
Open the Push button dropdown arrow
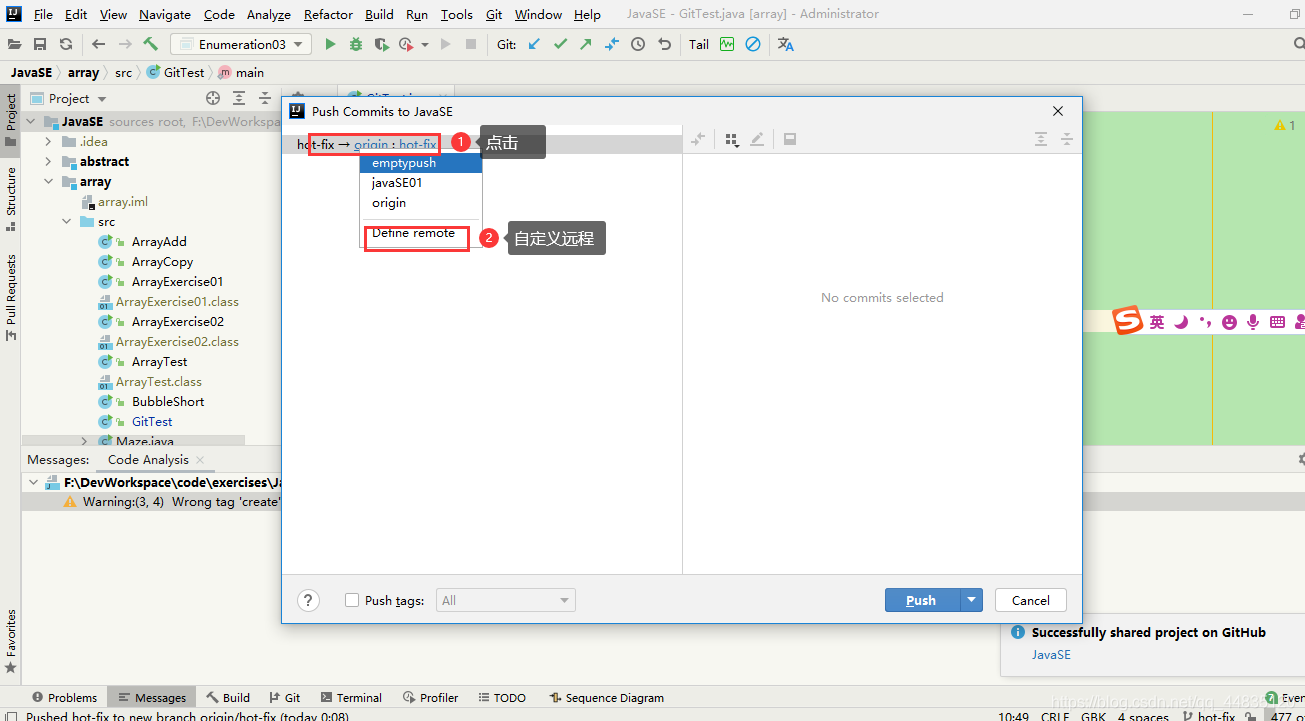point(971,600)
